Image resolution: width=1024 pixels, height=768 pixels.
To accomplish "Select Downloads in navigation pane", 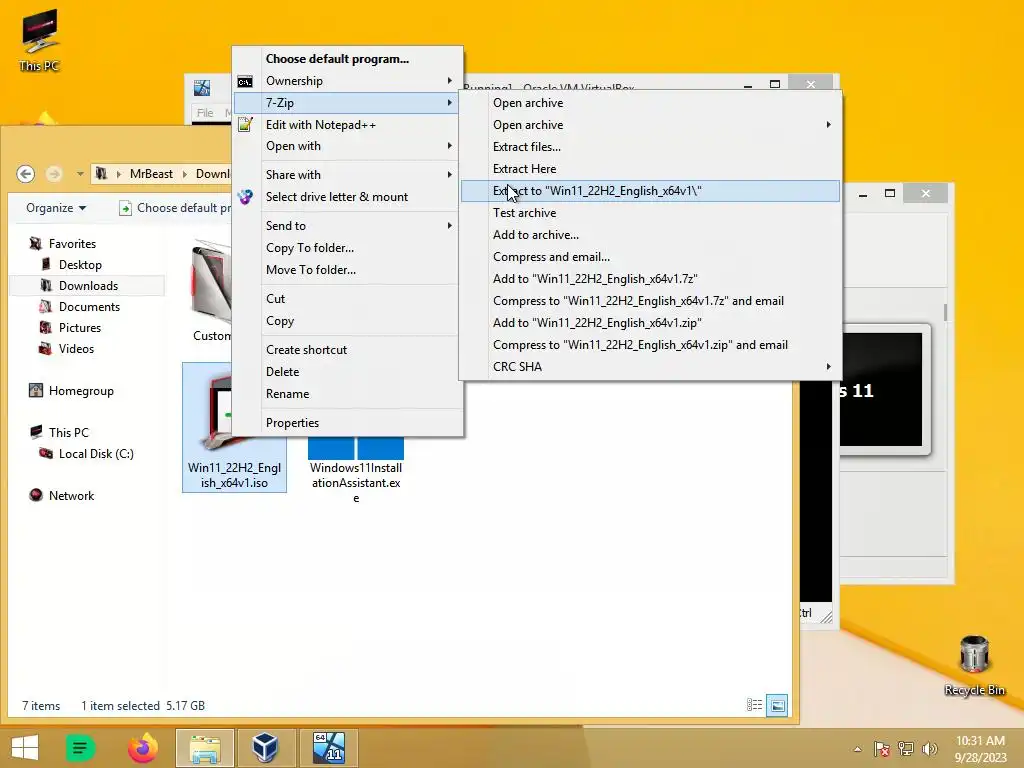I will click(x=88, y=285).
